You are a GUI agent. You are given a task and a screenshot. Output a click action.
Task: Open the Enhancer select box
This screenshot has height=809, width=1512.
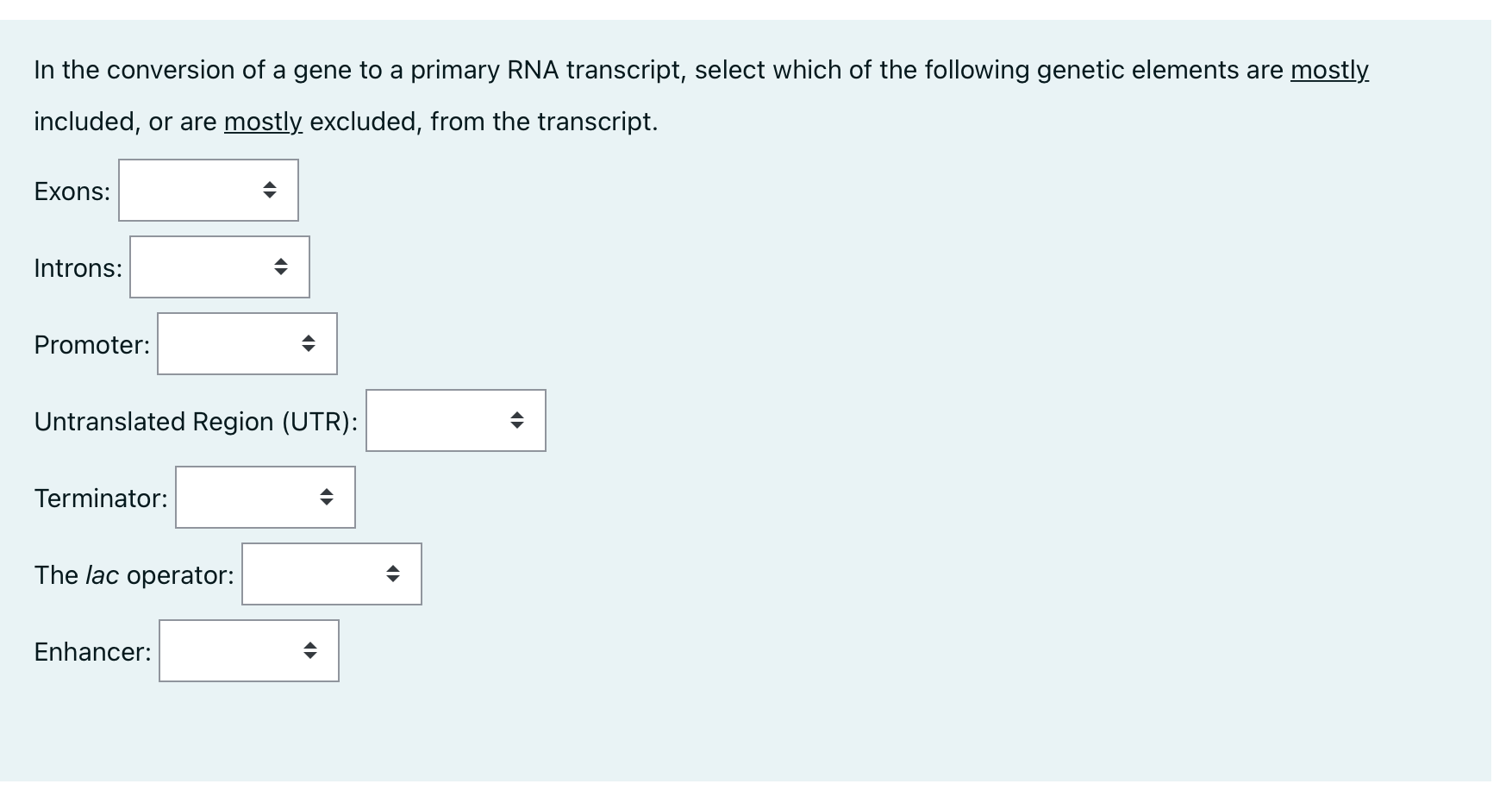pyautogui.click(x=248, y=650)
